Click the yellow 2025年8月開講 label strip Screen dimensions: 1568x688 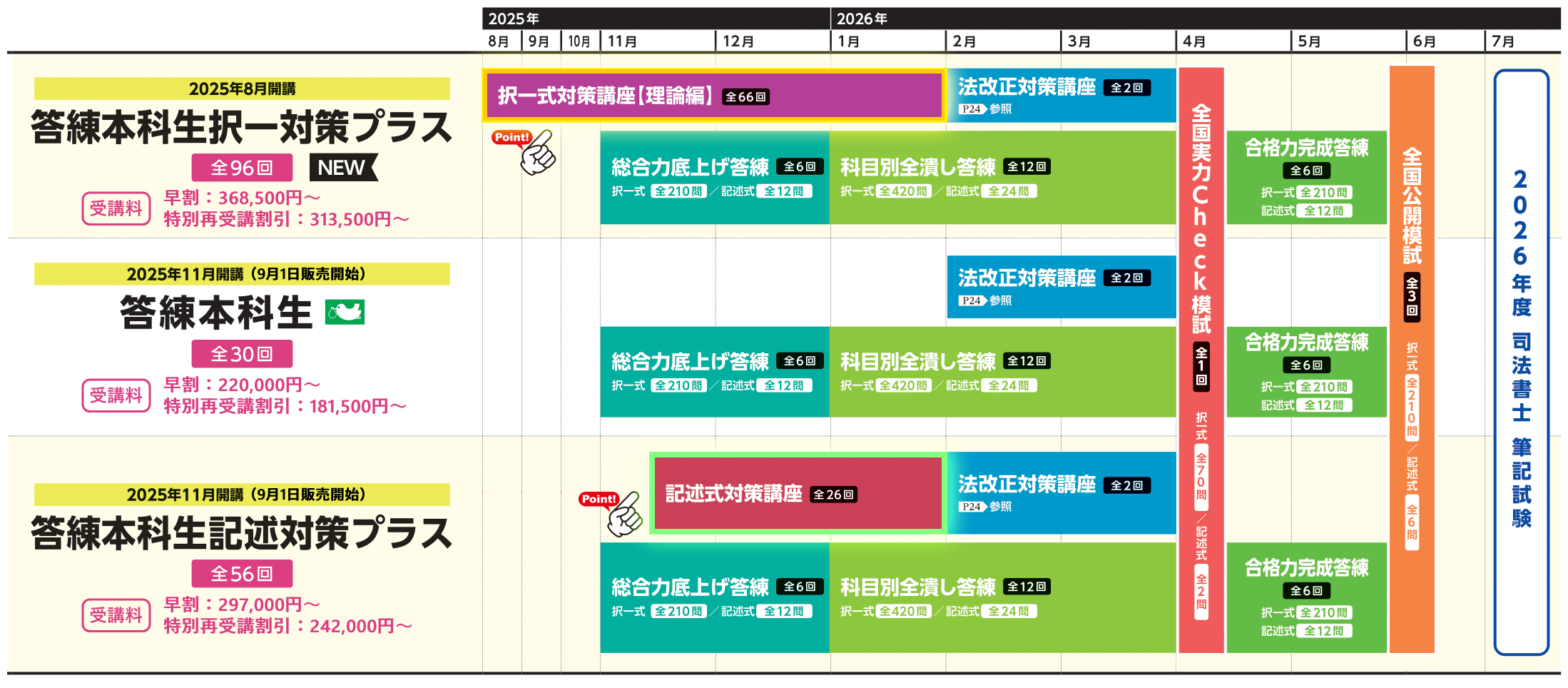pyautogui.click(x=242, y=88)
